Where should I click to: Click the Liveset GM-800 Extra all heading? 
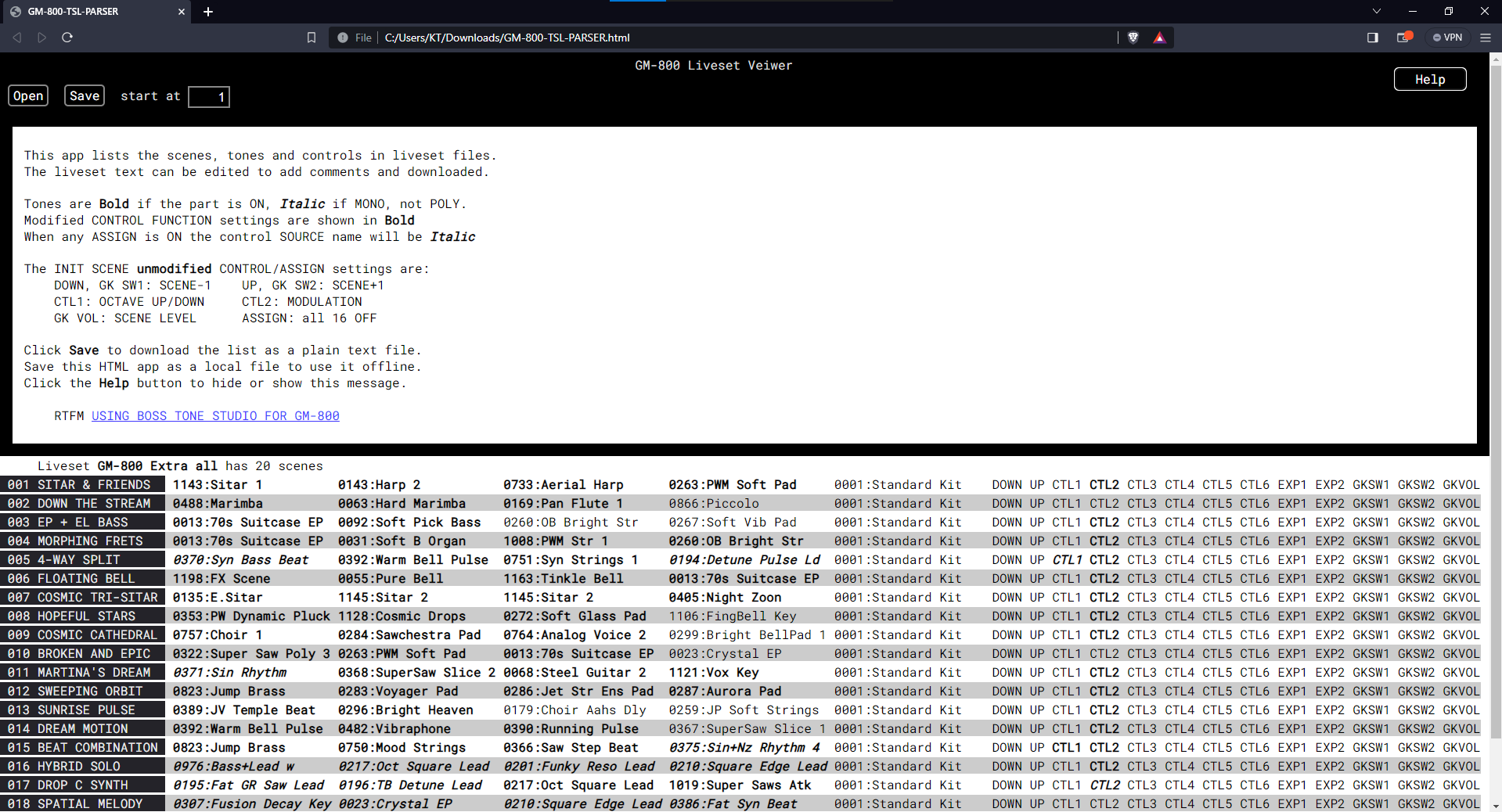[x=180, y=466]
